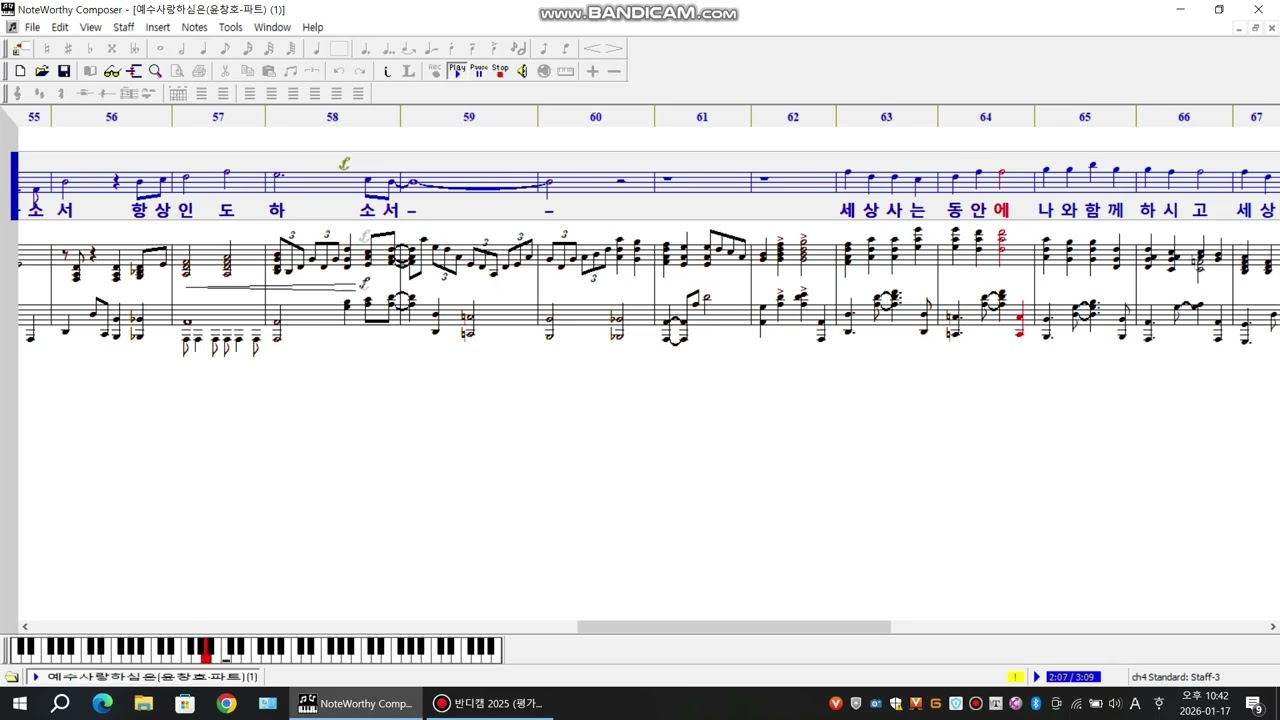Print the score
1280x720 pixels.
click(x=199, y=71)
